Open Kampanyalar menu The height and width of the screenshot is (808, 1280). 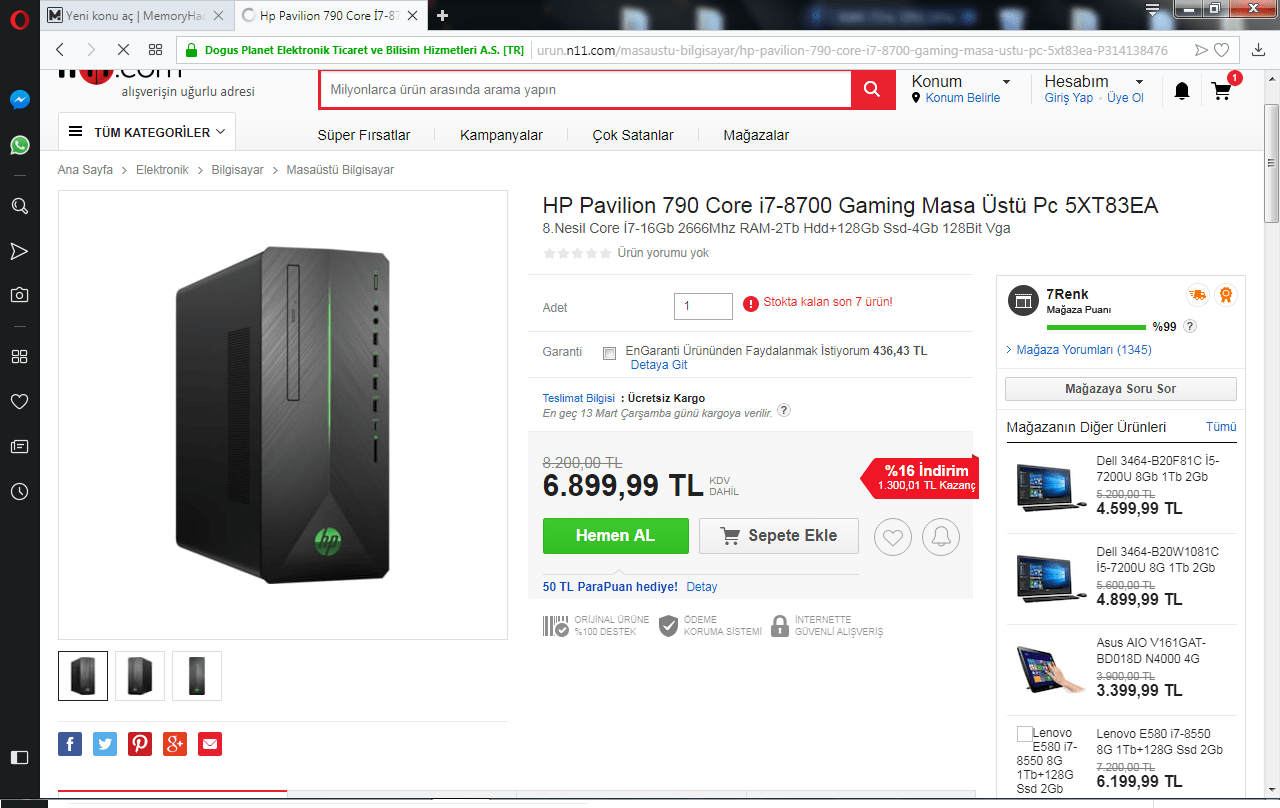click(x=501, y=135)
